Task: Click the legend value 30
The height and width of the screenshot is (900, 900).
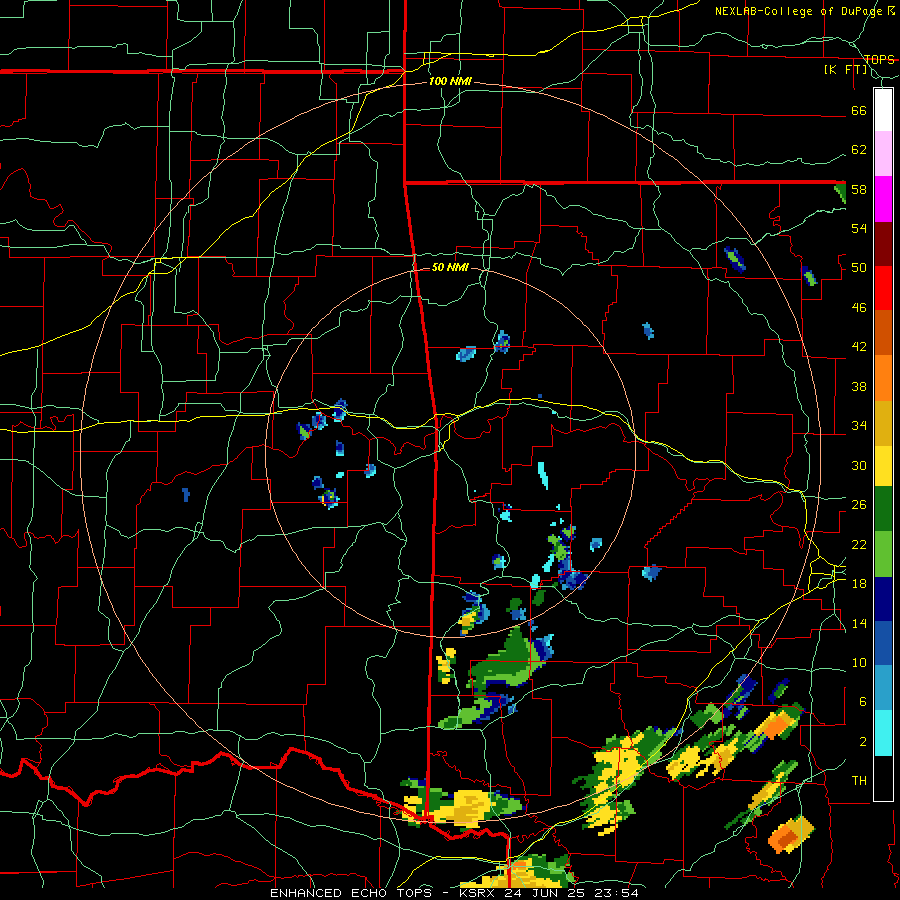Action: click(x=859, y=465)
